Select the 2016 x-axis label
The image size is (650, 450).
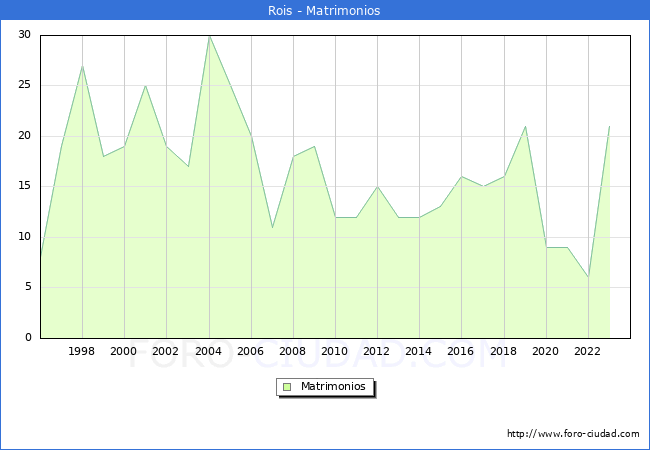pyautogui.click(x=460, y=351)
